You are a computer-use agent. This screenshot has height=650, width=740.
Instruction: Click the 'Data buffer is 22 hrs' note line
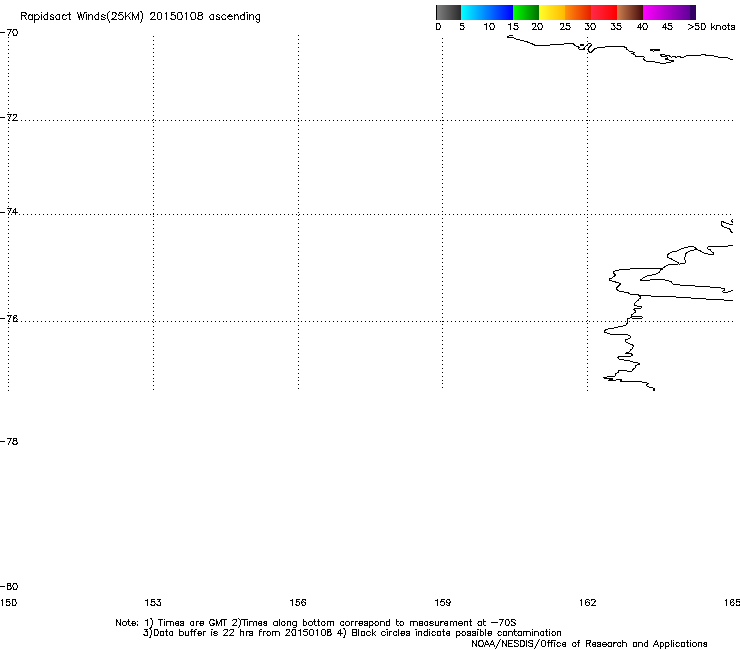point(352,633)
